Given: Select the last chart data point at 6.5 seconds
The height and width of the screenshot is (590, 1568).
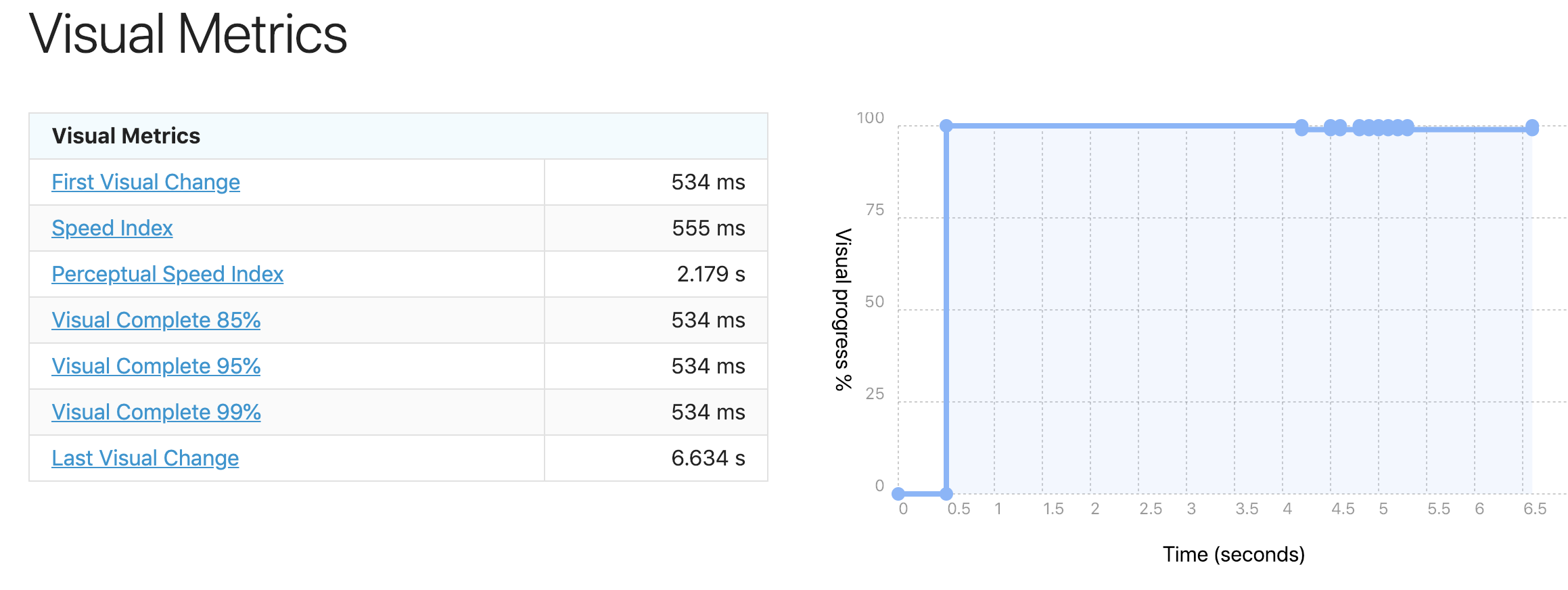Looking at the screenshot, I should pyautogui.click(x=1532, y=128).
